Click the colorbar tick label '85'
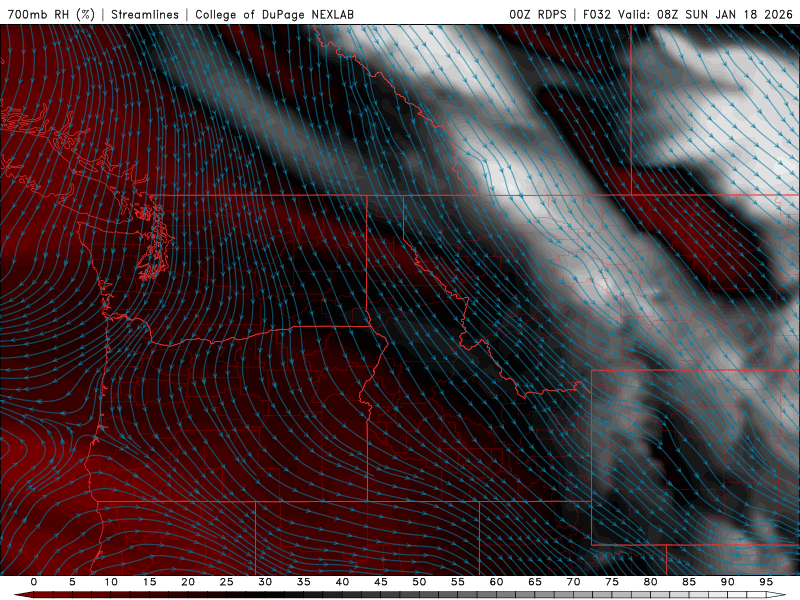 (x=689, y=582)
